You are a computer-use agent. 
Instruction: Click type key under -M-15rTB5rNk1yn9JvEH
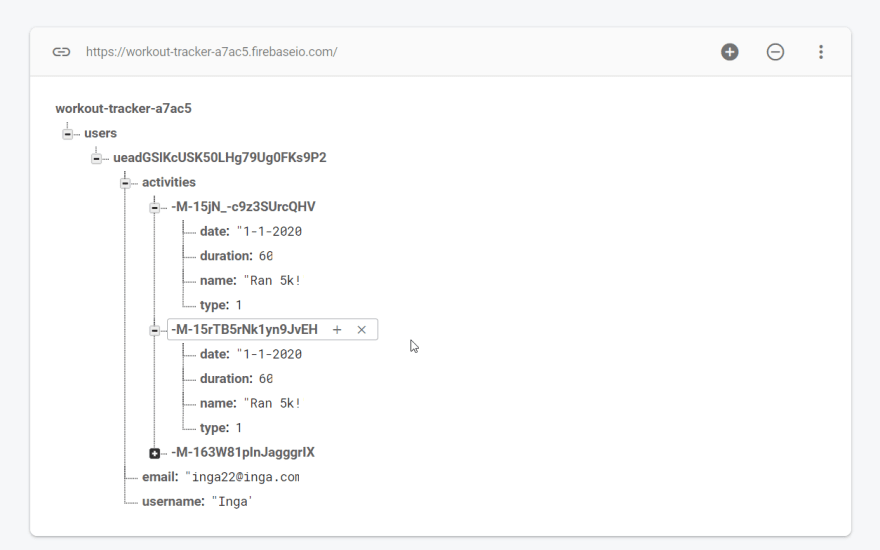(x=214, y=428)
